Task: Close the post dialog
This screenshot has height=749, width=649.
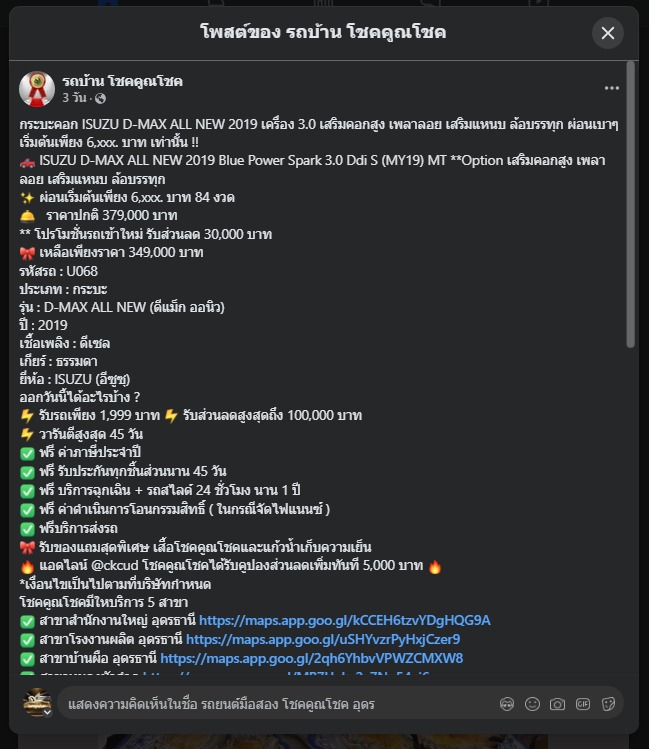Action: point(607,33)
